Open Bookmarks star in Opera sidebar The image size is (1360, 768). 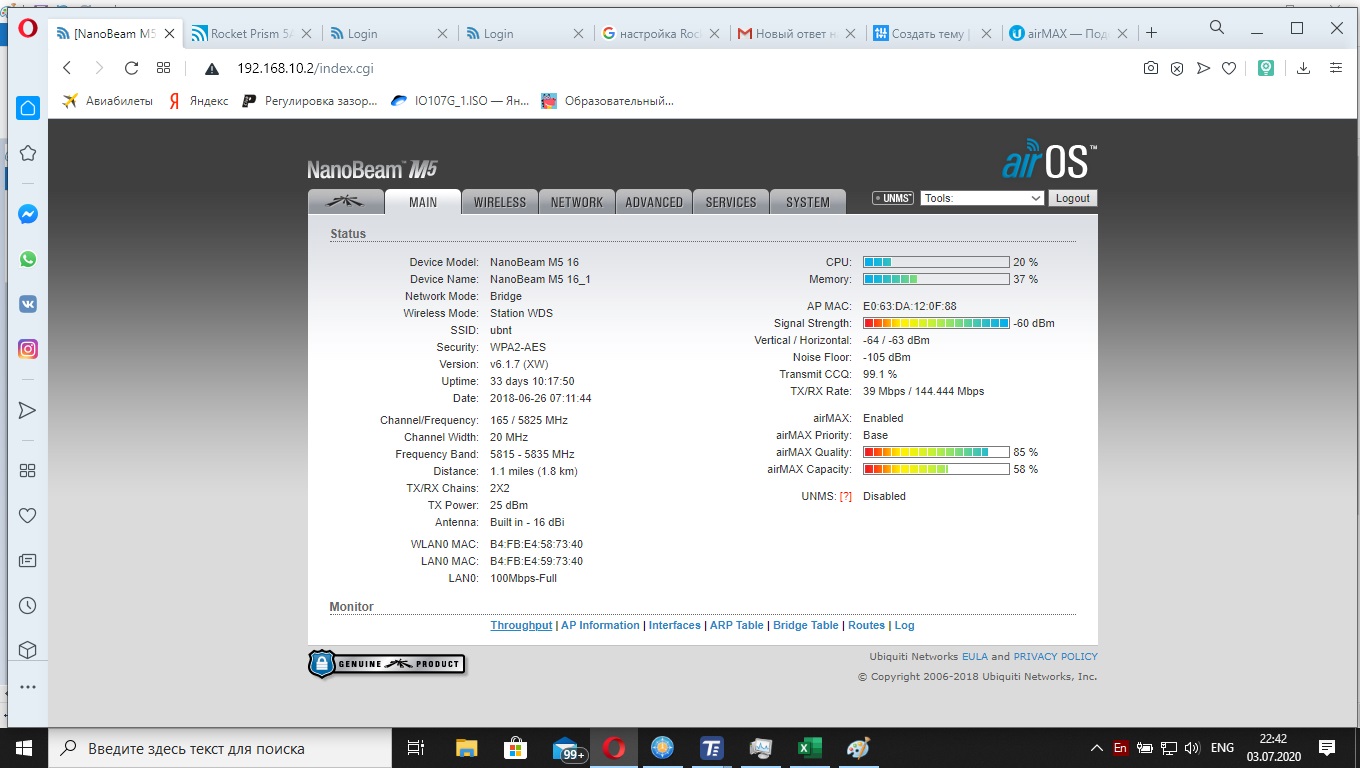click(x=28, y=153)
